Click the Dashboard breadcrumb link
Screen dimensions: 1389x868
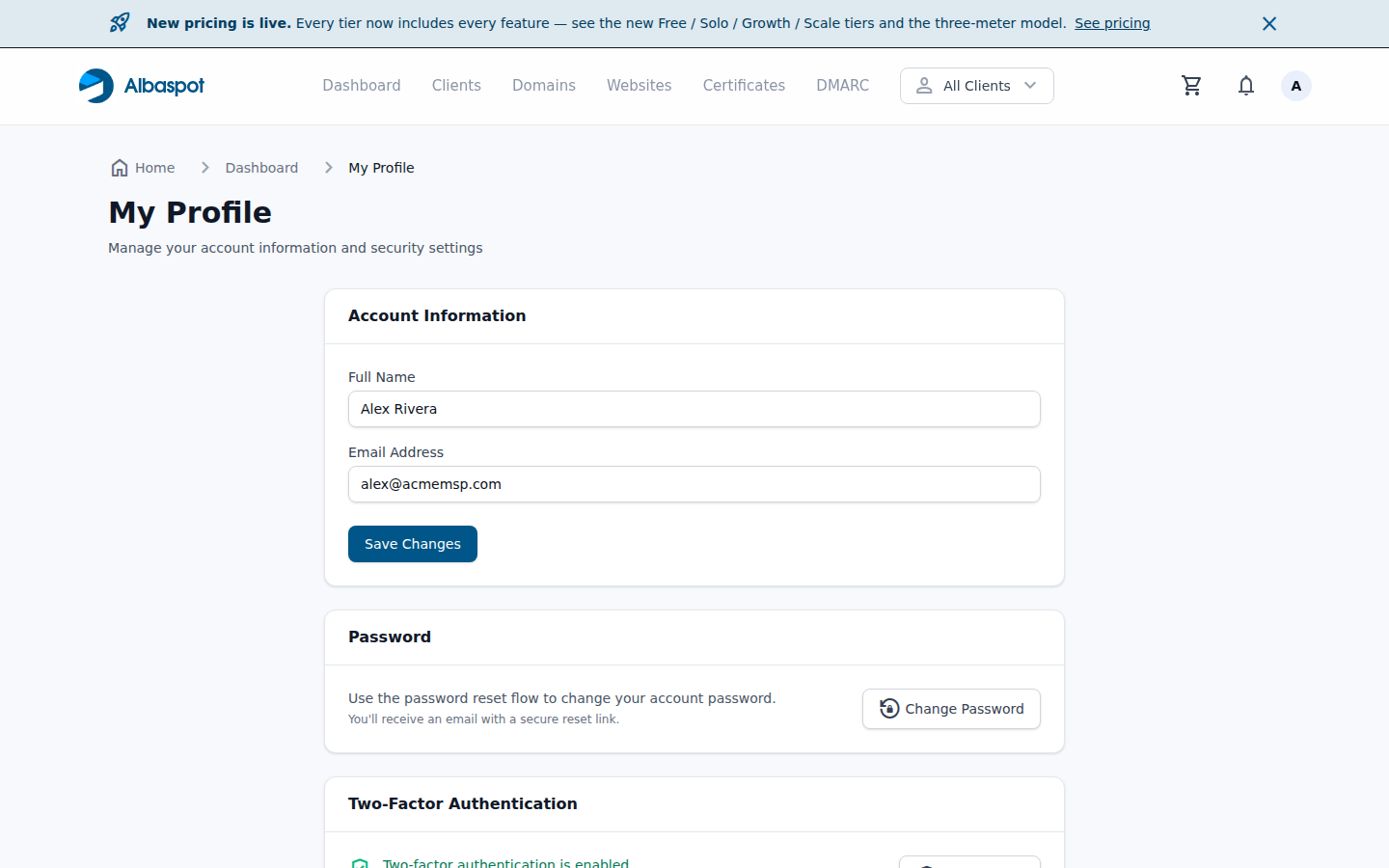pyautogui.click(x=261, y=168)
